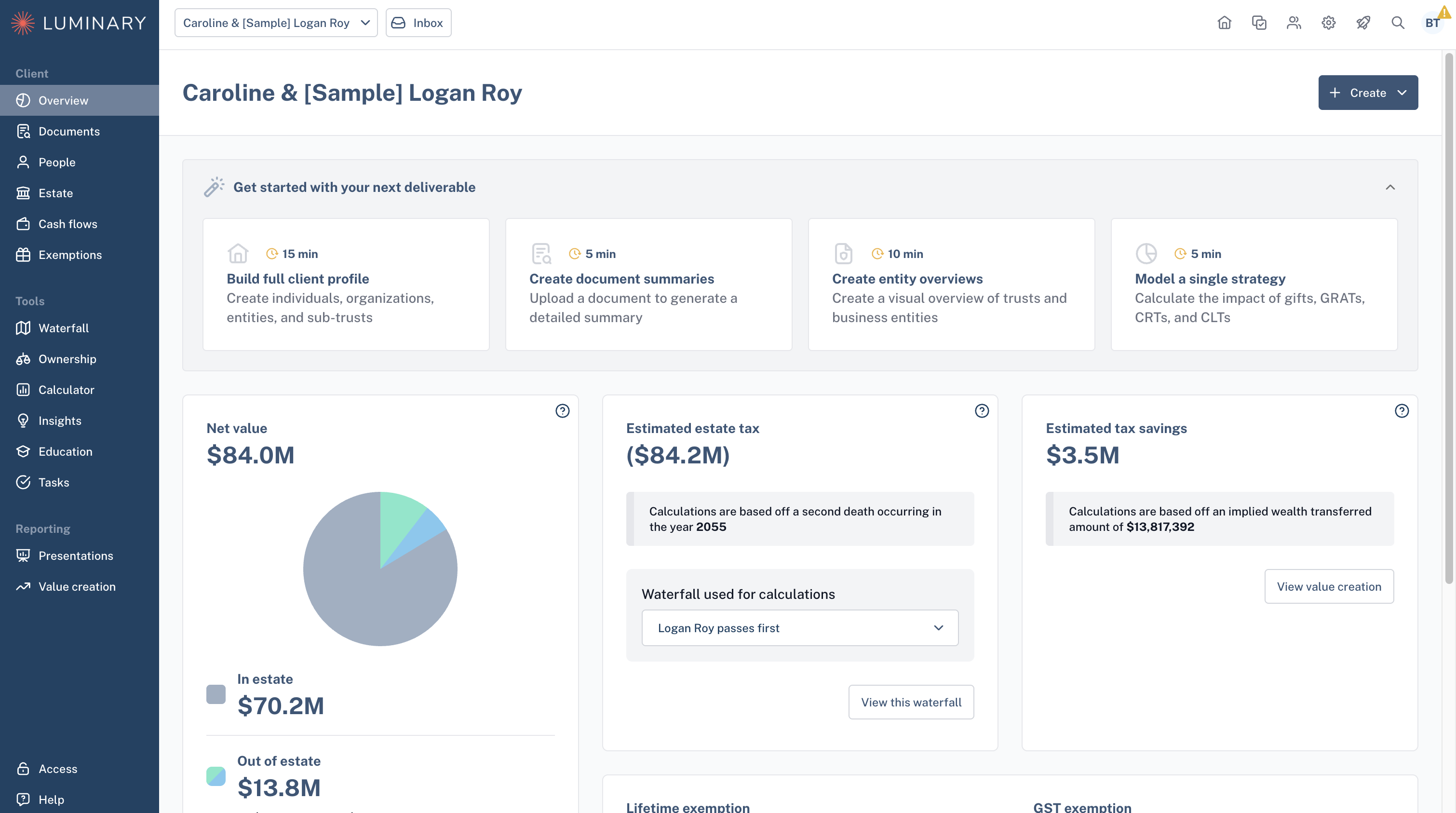Click Estimated estate tax help icon

pyautogui.click(x=982, y=411)
